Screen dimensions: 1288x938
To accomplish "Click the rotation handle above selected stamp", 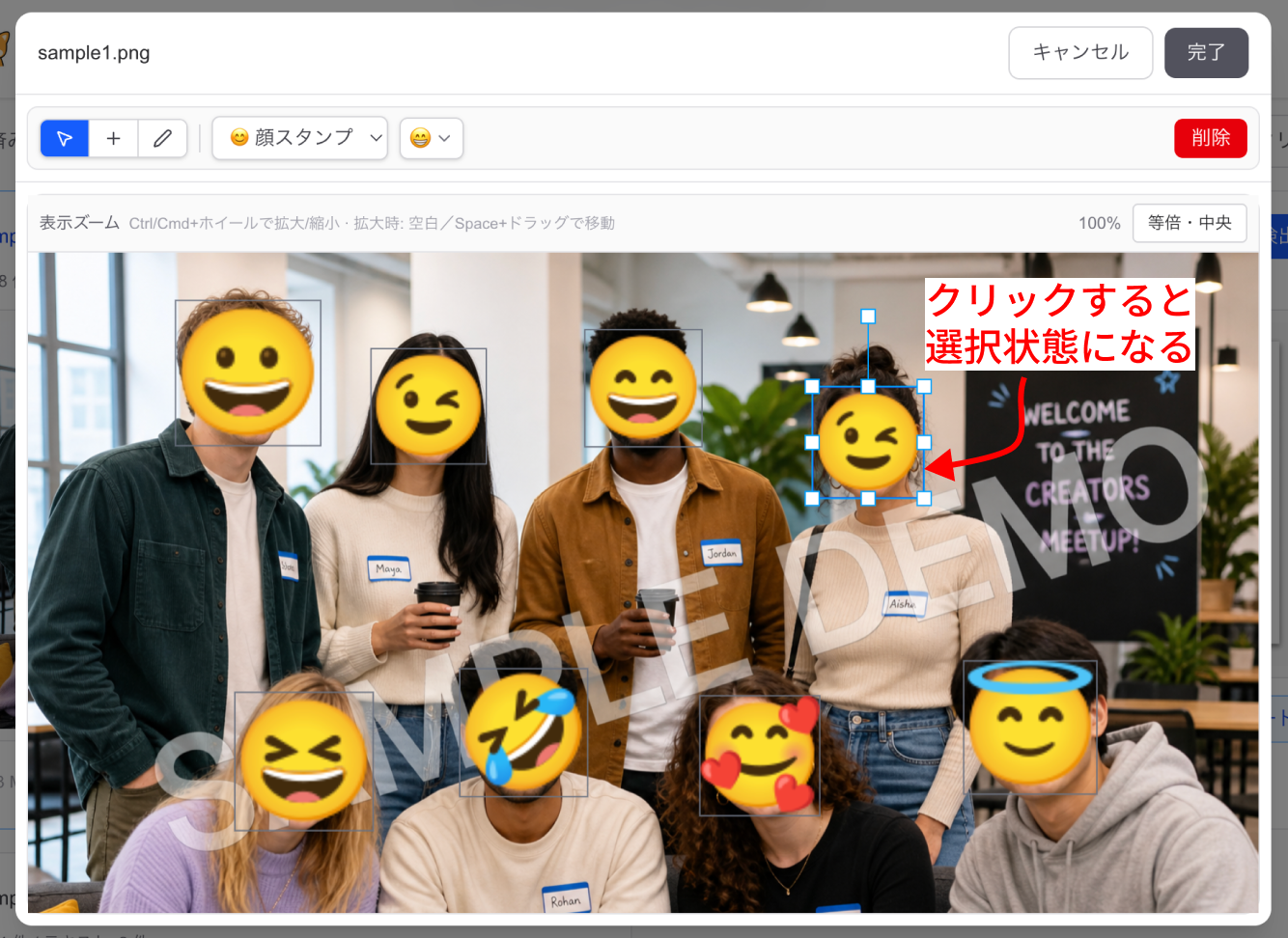I will (x=868, y=317).
